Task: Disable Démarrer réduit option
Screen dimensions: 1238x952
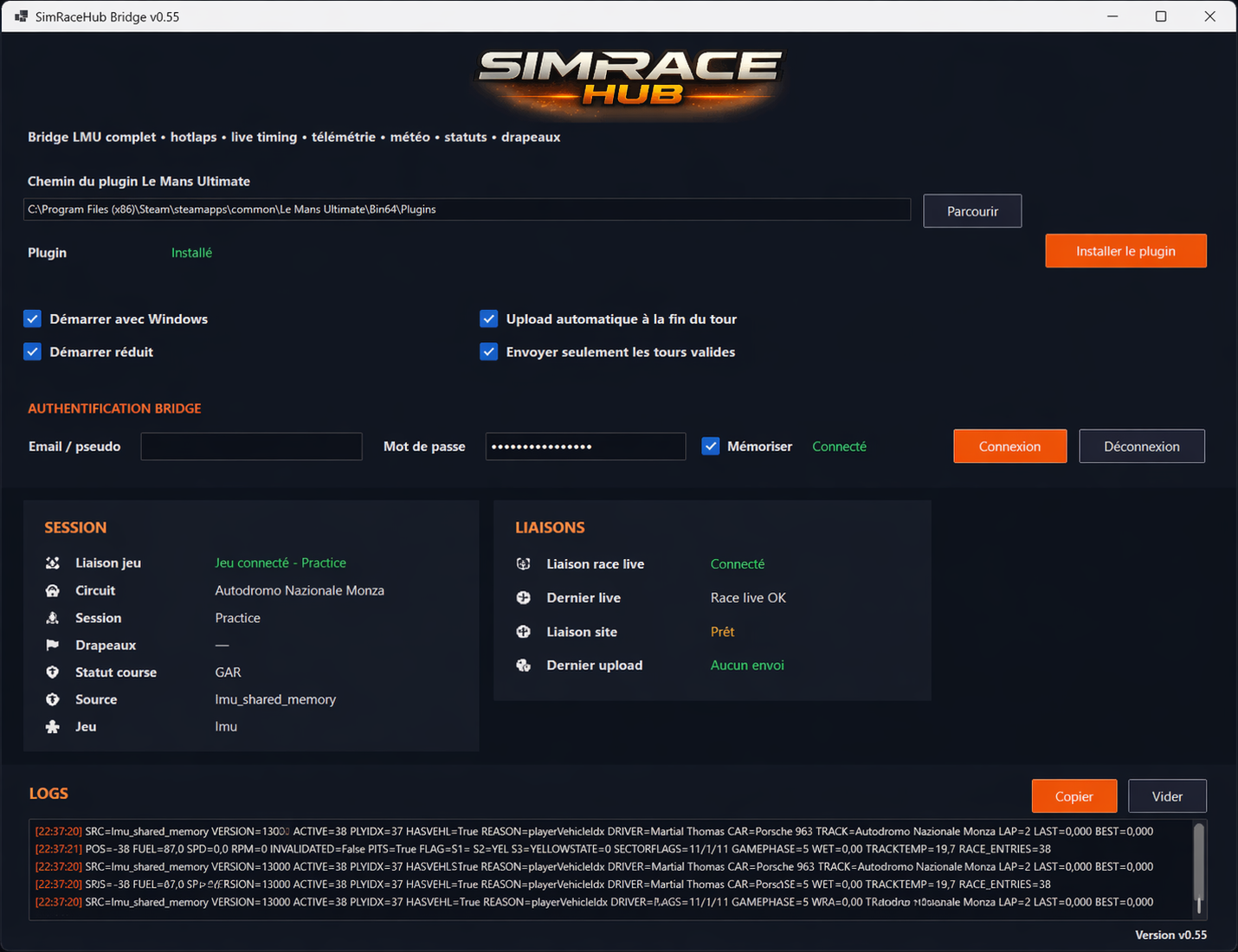Action: (32, 351)
